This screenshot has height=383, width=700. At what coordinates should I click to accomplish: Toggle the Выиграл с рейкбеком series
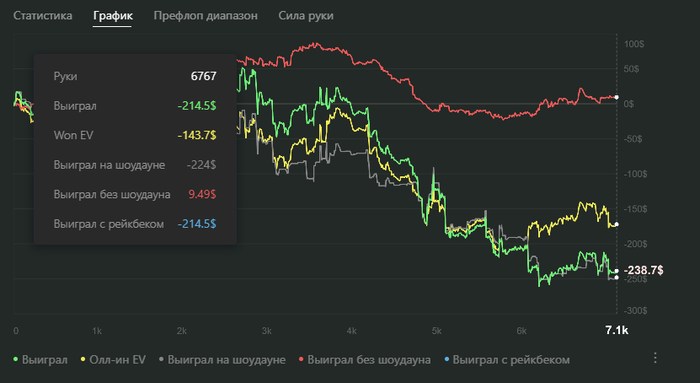[507, 360]
